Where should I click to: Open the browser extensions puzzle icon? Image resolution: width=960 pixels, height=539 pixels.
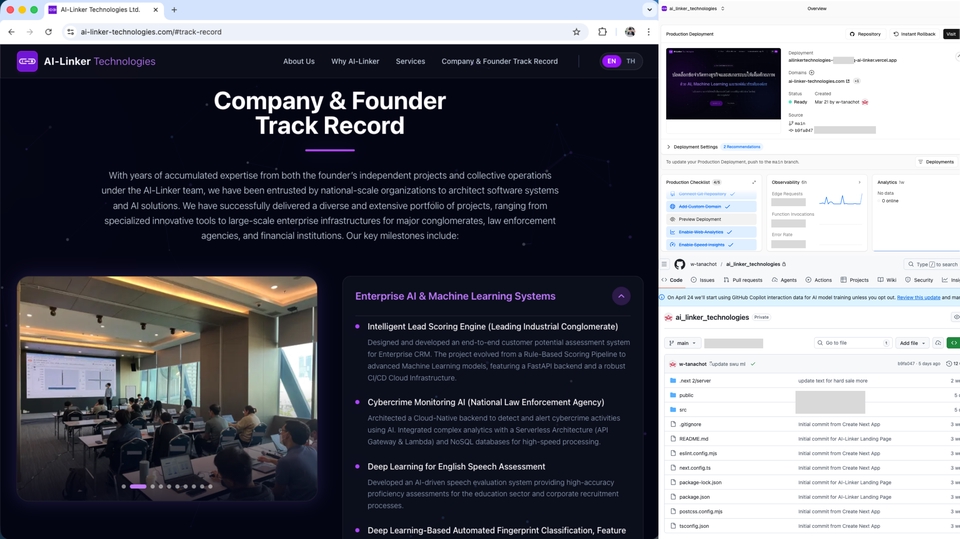point(602,32)
